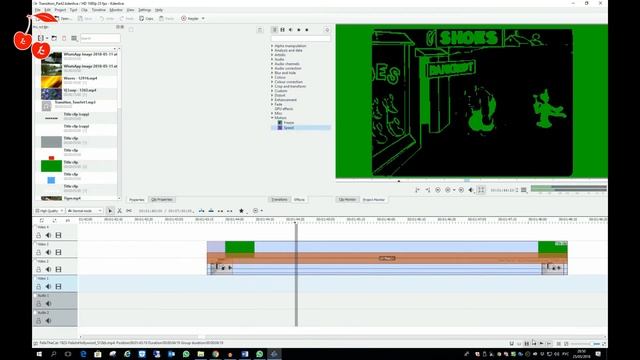Image resolution: width=640 pixels, height=360 pixels.
Task: Expand the Fade effects category
Action: pyautogui.click(x=272, y=104)
